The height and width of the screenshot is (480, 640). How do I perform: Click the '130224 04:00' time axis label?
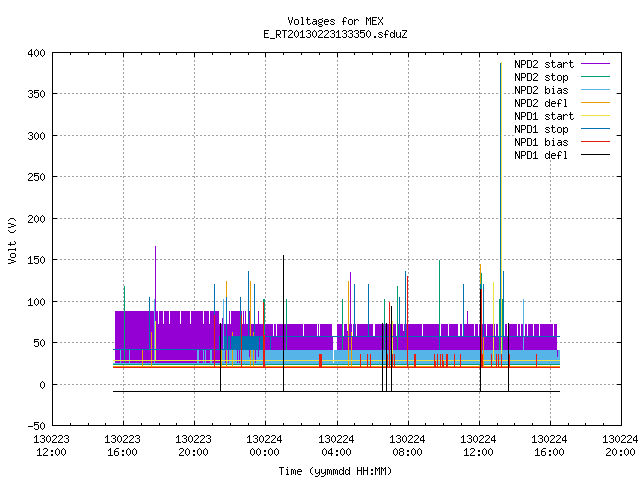pyautogui.click(x=336, y=446)
